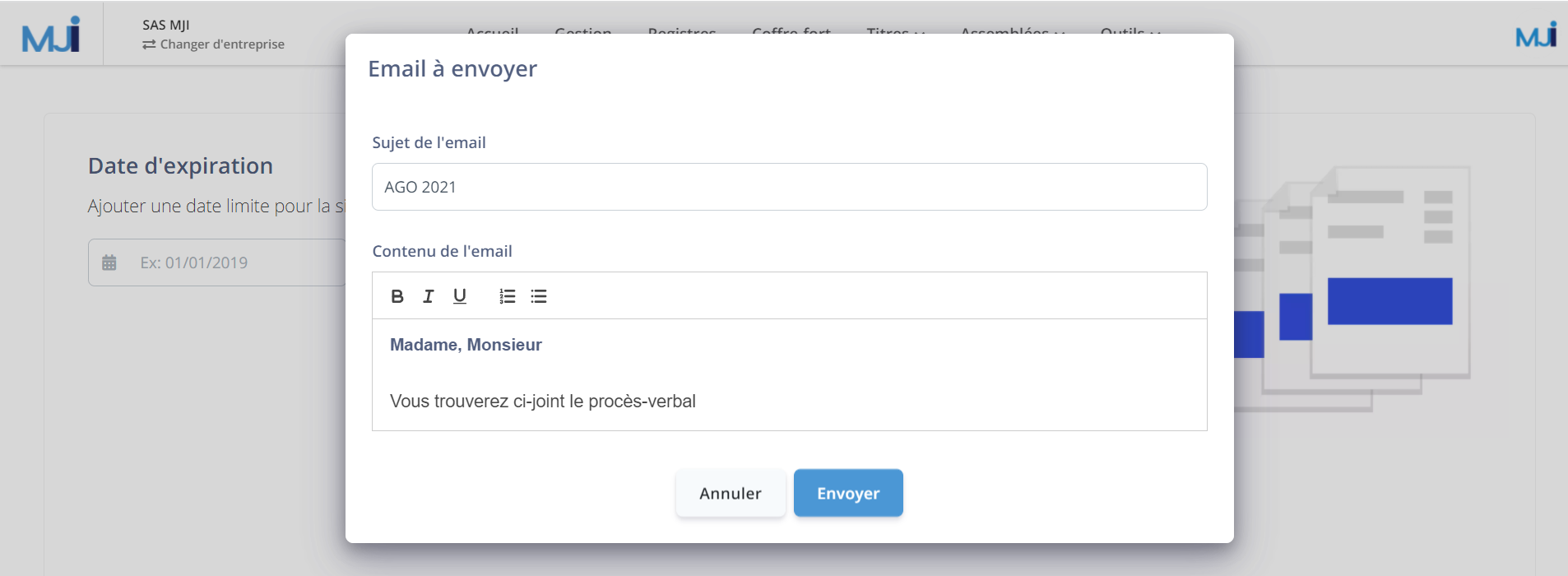Insert a bulleted list in email content
Viewport: 1568px width, 576px height.
pyautogui.click(x=539, y=296)
